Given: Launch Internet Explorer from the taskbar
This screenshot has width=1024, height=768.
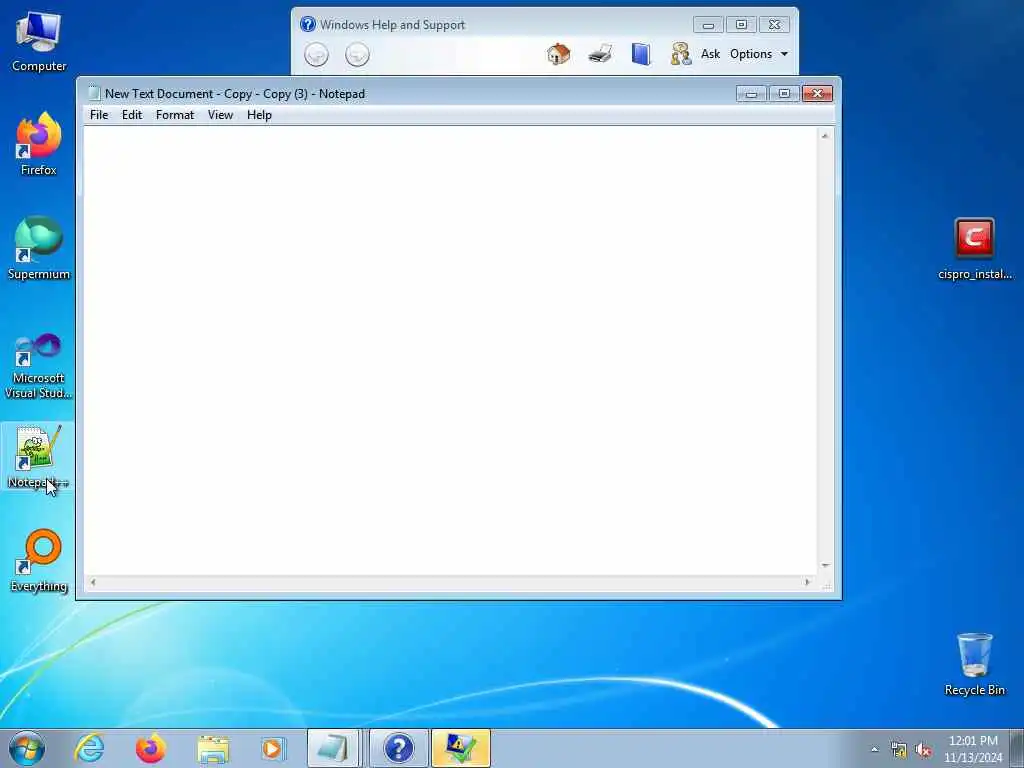Looking at the screenshot, I should tap(89, 748).
